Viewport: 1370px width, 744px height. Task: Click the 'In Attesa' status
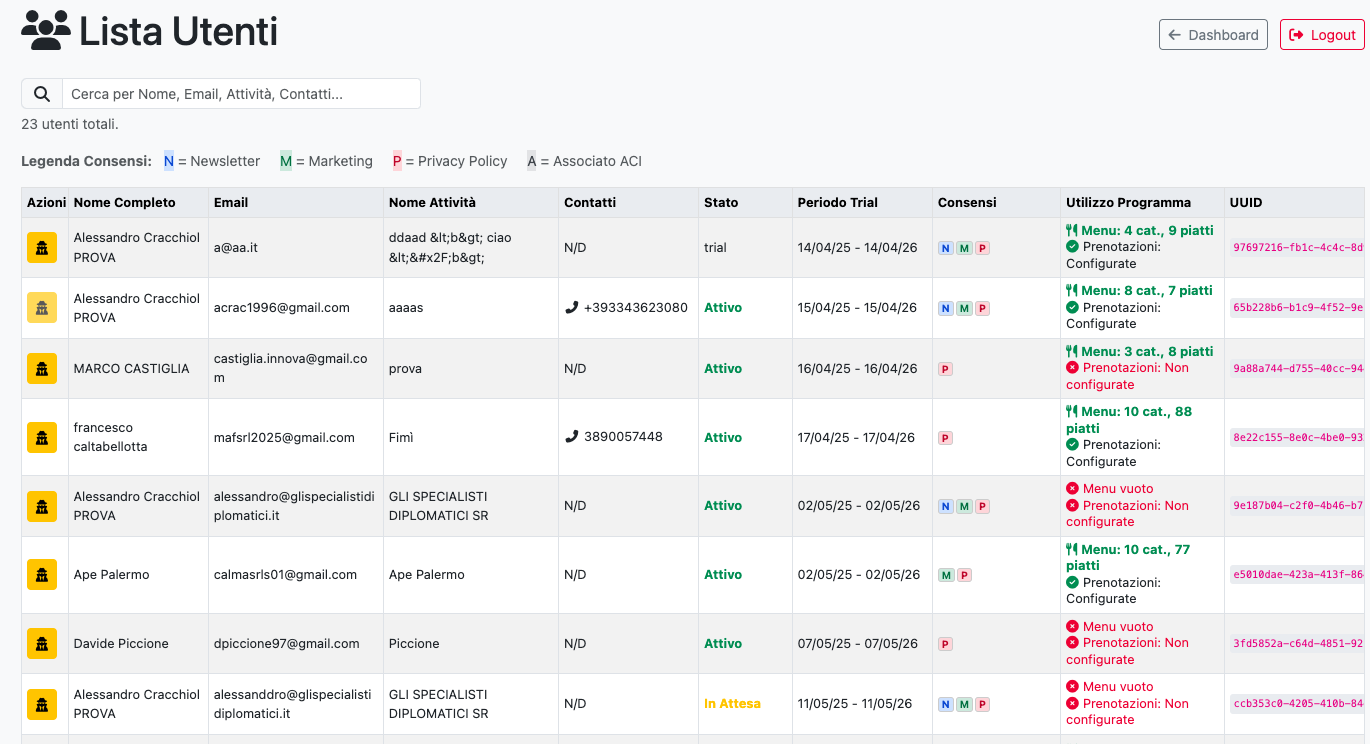(732, 704)
